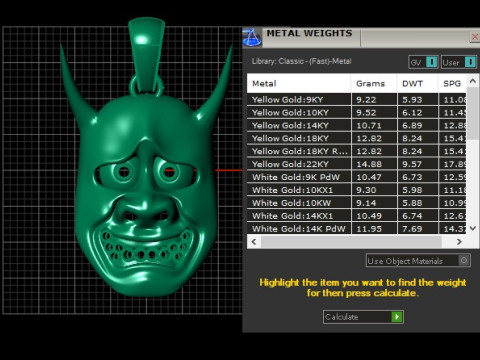Image resolution: width=480 pixels, height=360 pixels.
Task: Click the horizontal scroll left arrow
Action: (x=254, y=242)
